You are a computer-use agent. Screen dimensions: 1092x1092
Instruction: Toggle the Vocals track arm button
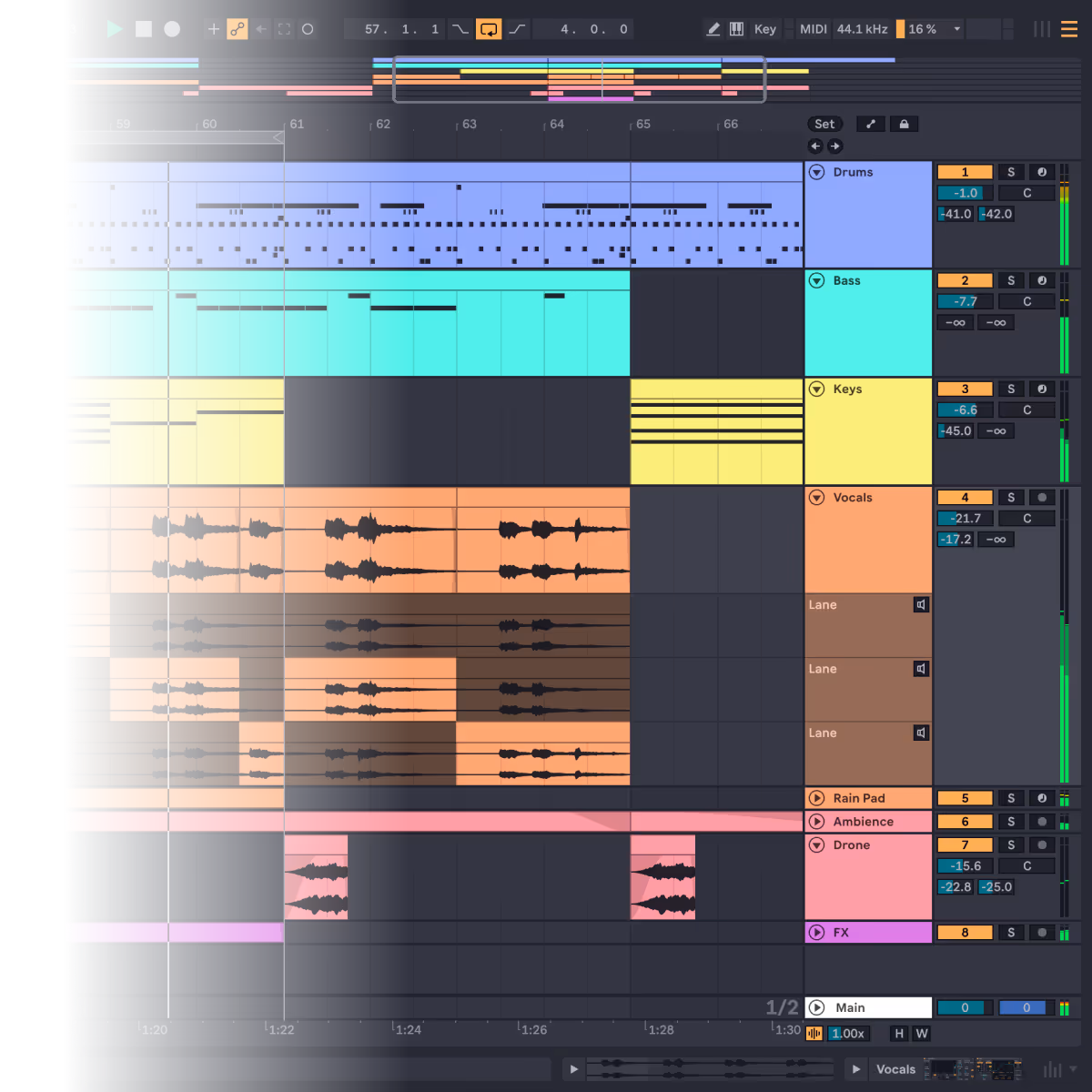pyautogui.click(x=1042, y=498)
